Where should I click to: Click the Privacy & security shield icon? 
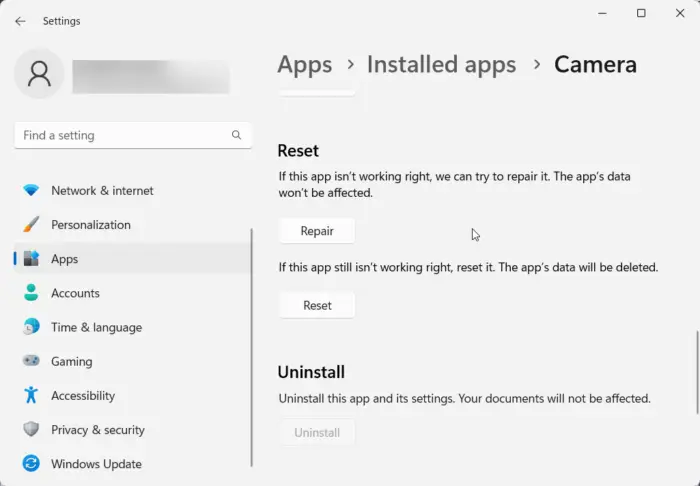coord(31,429)
